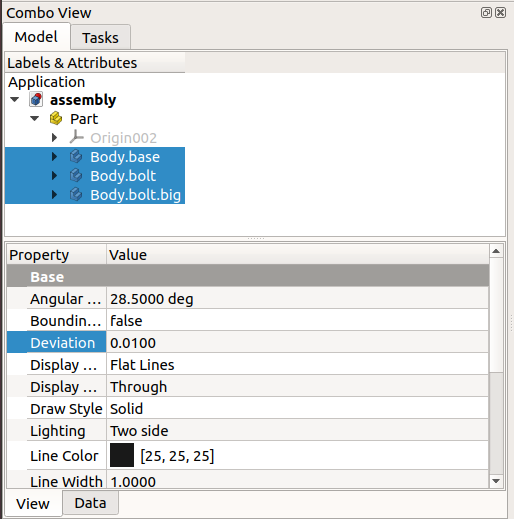Toggle Bounding Box false value
Image resolution: width=514 pixels, height=519 pixels.
pyautogui.click(x=297, y=321)
